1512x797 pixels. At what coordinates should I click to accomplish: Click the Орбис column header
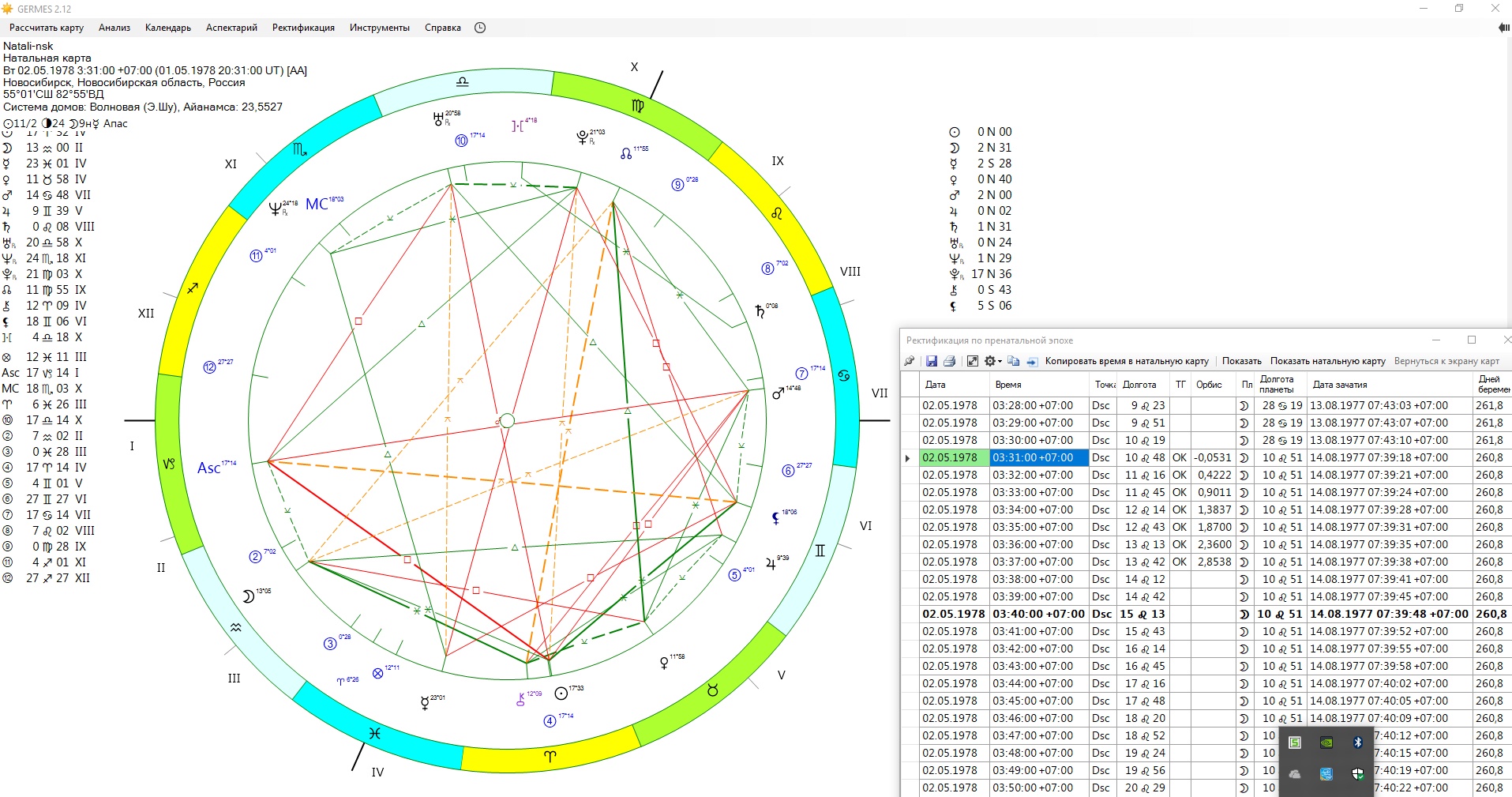(x=1209, y=385)
